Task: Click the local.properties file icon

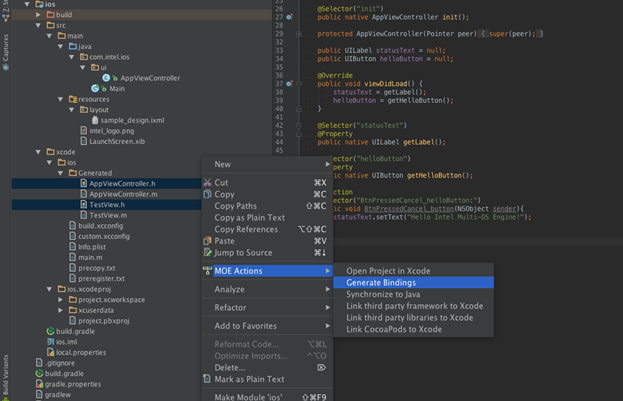Action: click(x=50, y=352)
